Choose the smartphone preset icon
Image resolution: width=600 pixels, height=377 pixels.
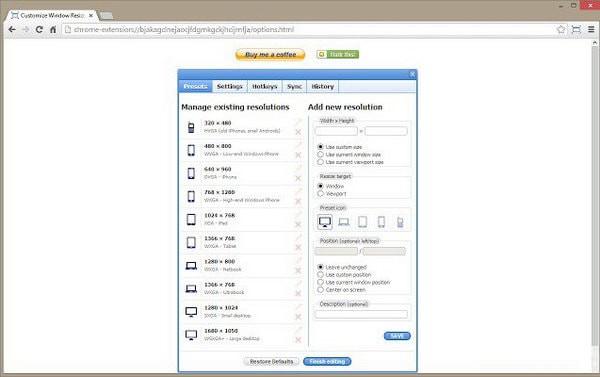[x=381, y=222]
